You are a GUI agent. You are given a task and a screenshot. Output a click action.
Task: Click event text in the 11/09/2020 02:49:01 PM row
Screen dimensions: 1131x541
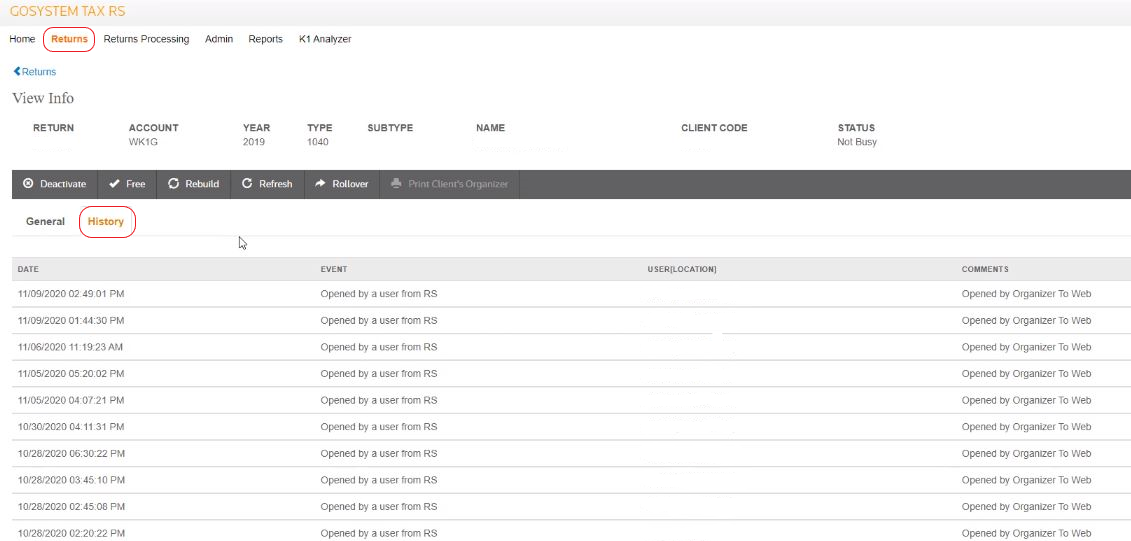(x=379, y=294)
